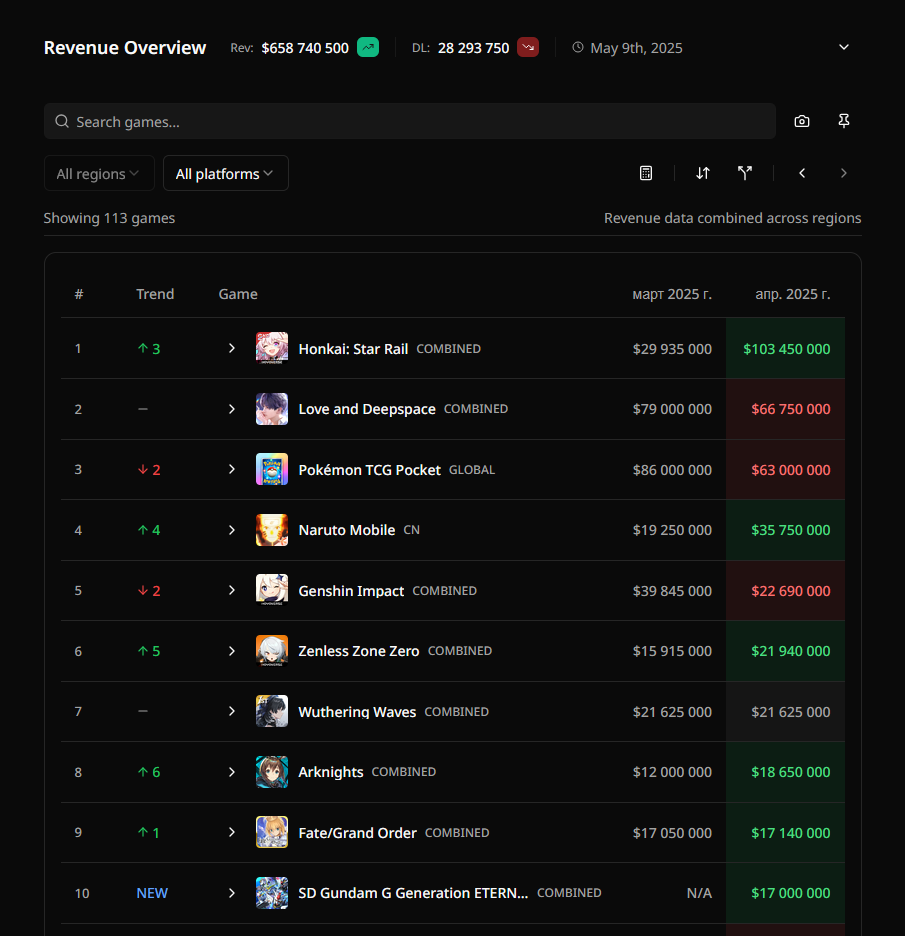
Task: Expand the Zenless Zone Zero row
Action: coord(232,651)
